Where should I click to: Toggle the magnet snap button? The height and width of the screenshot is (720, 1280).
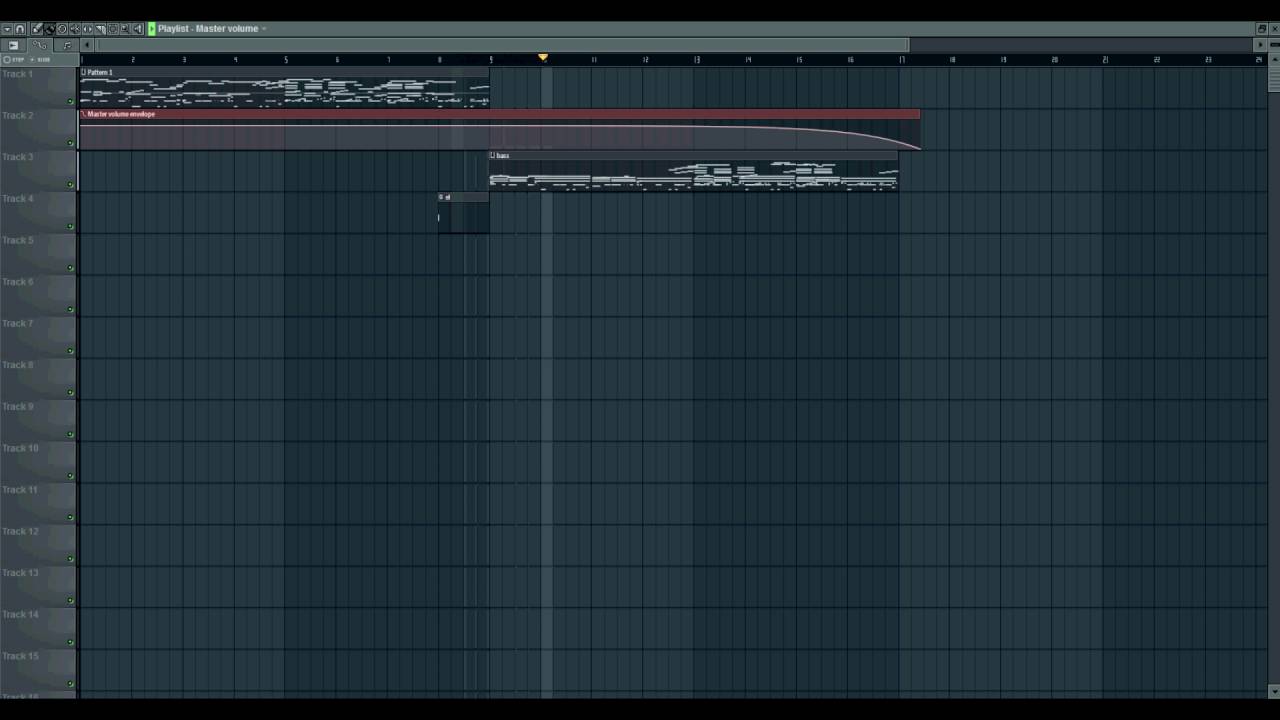(x=20, y=29)
